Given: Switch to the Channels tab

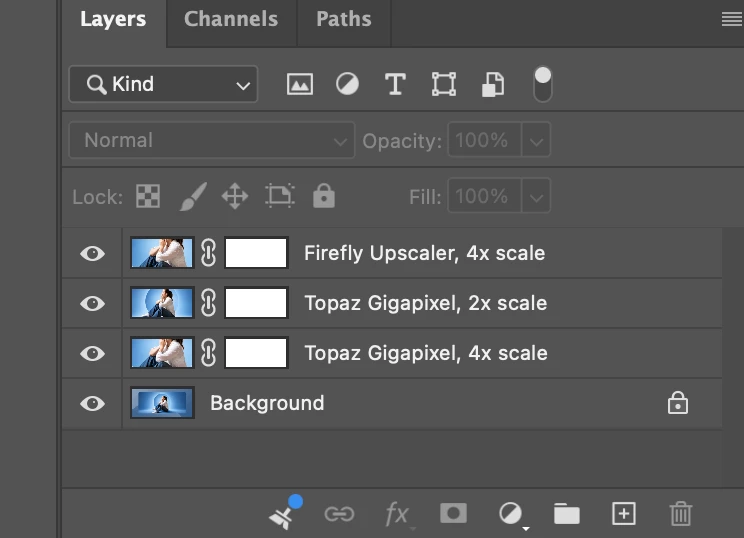Looking at the screenshot, I should [231, 19].
